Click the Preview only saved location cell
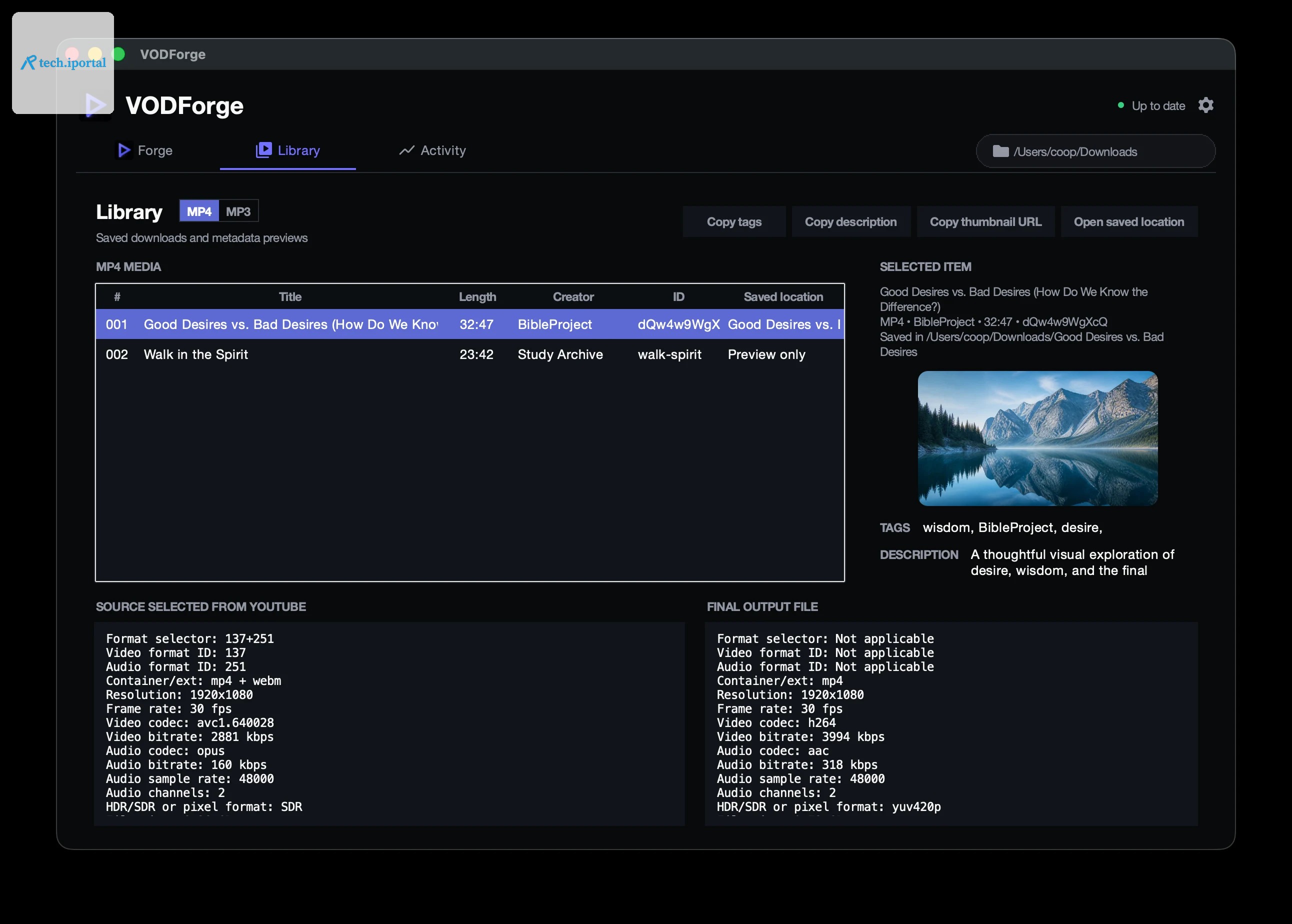This screenshot has width=1292, height=924. (766, 354)
